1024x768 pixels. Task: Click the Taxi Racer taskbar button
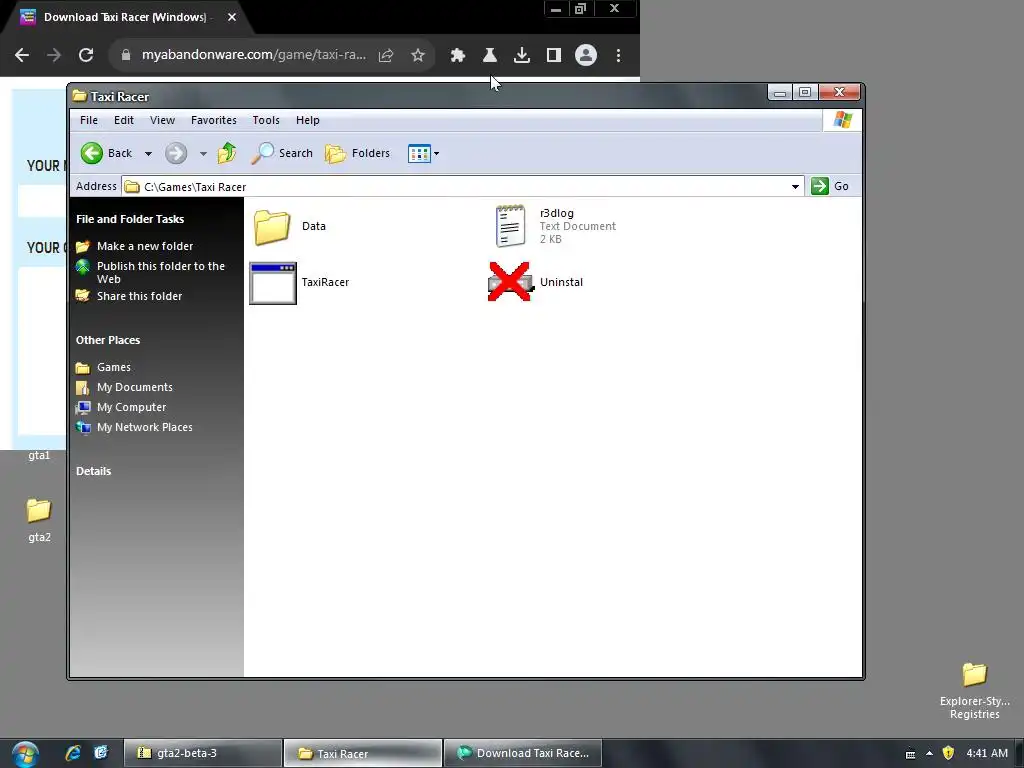tap(363, 753)
